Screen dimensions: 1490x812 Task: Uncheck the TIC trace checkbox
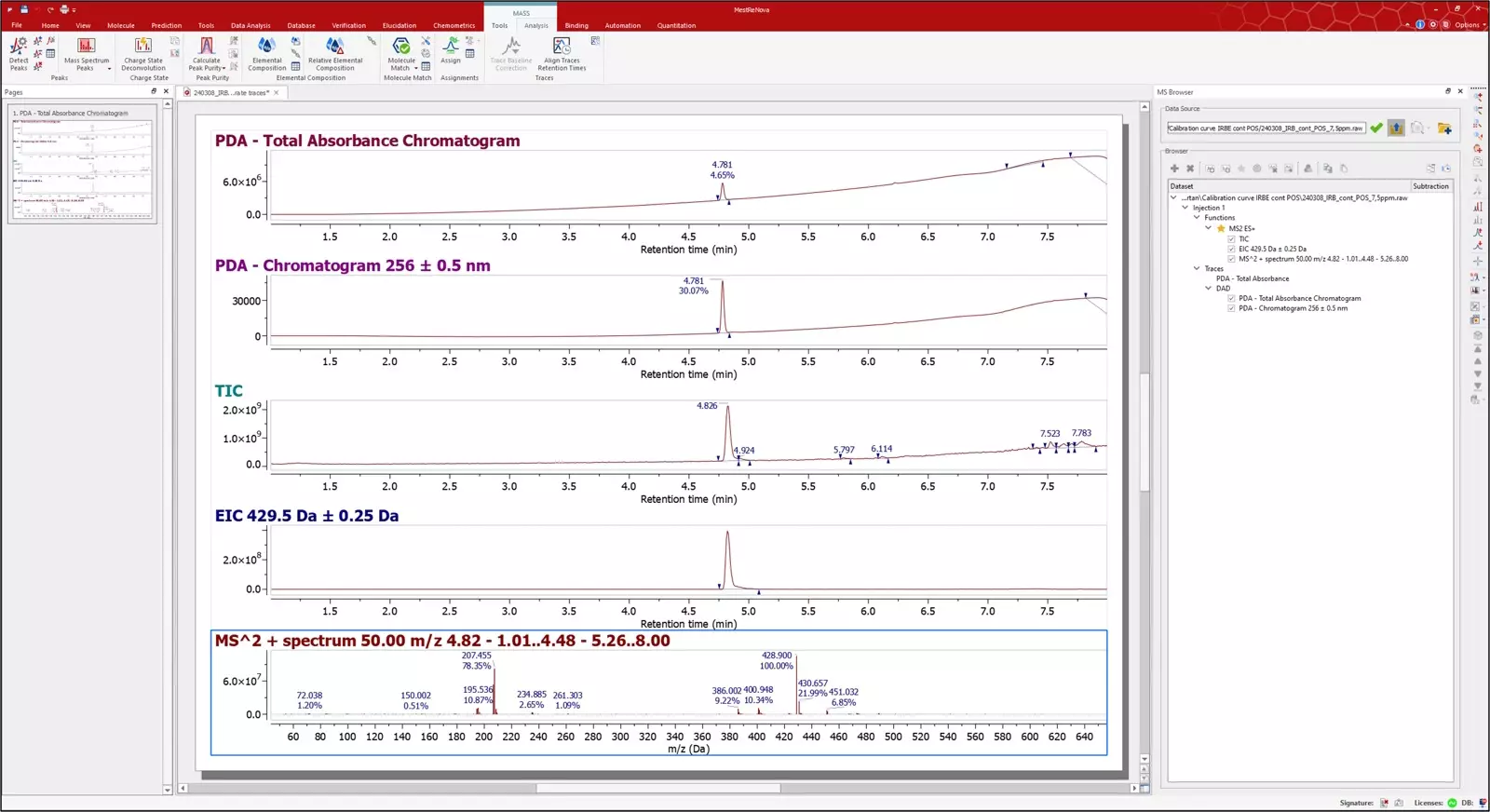point(1231,239)
